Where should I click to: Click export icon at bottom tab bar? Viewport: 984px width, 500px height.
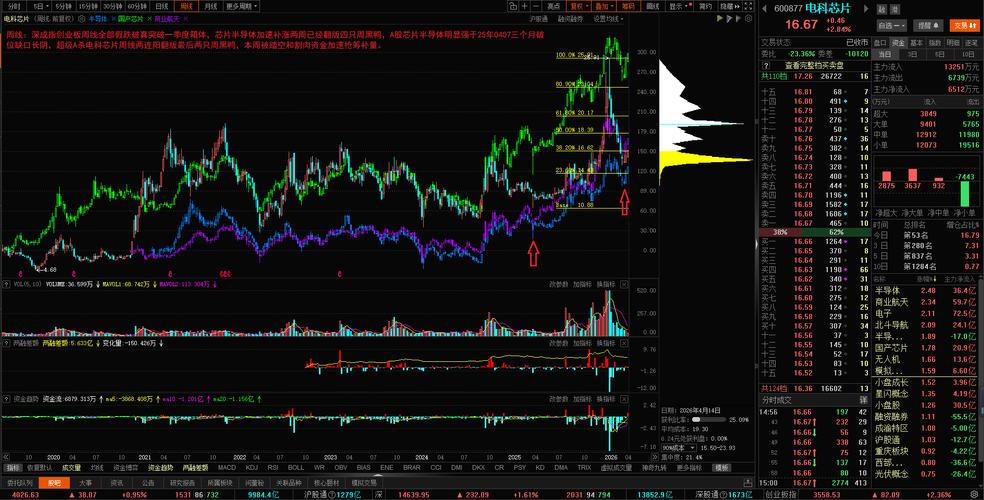(749, 483)
